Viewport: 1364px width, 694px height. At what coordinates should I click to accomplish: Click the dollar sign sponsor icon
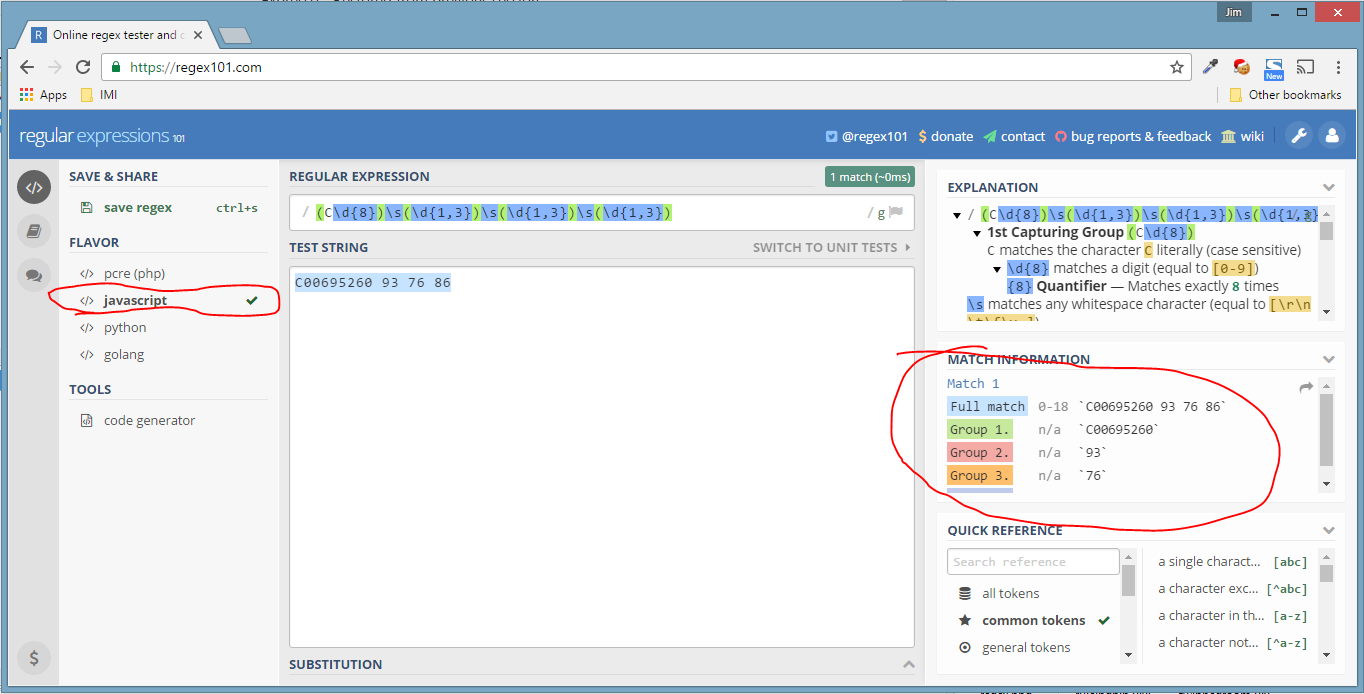click(34, 657)
